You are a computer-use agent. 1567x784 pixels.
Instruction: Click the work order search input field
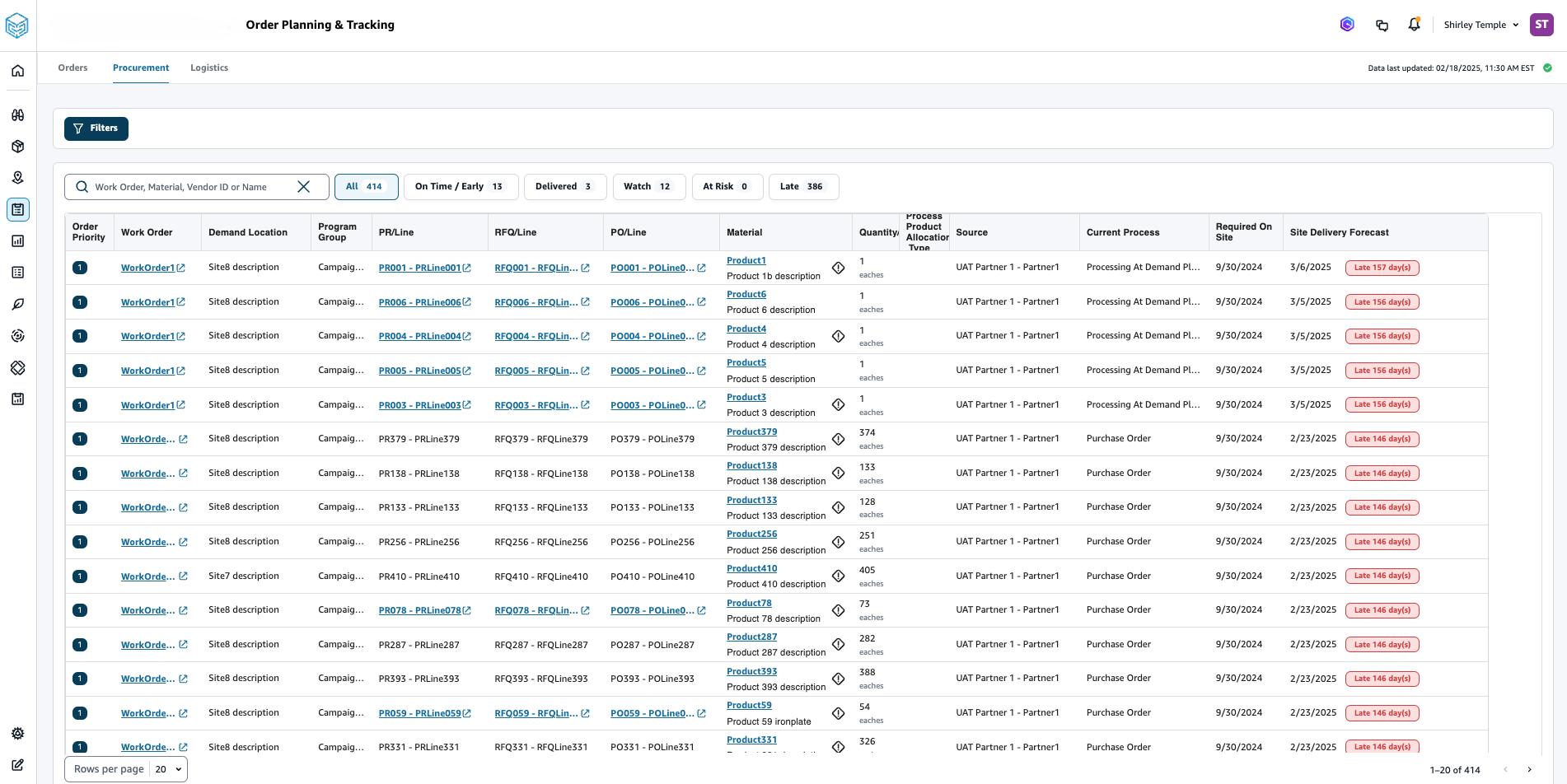189,187
